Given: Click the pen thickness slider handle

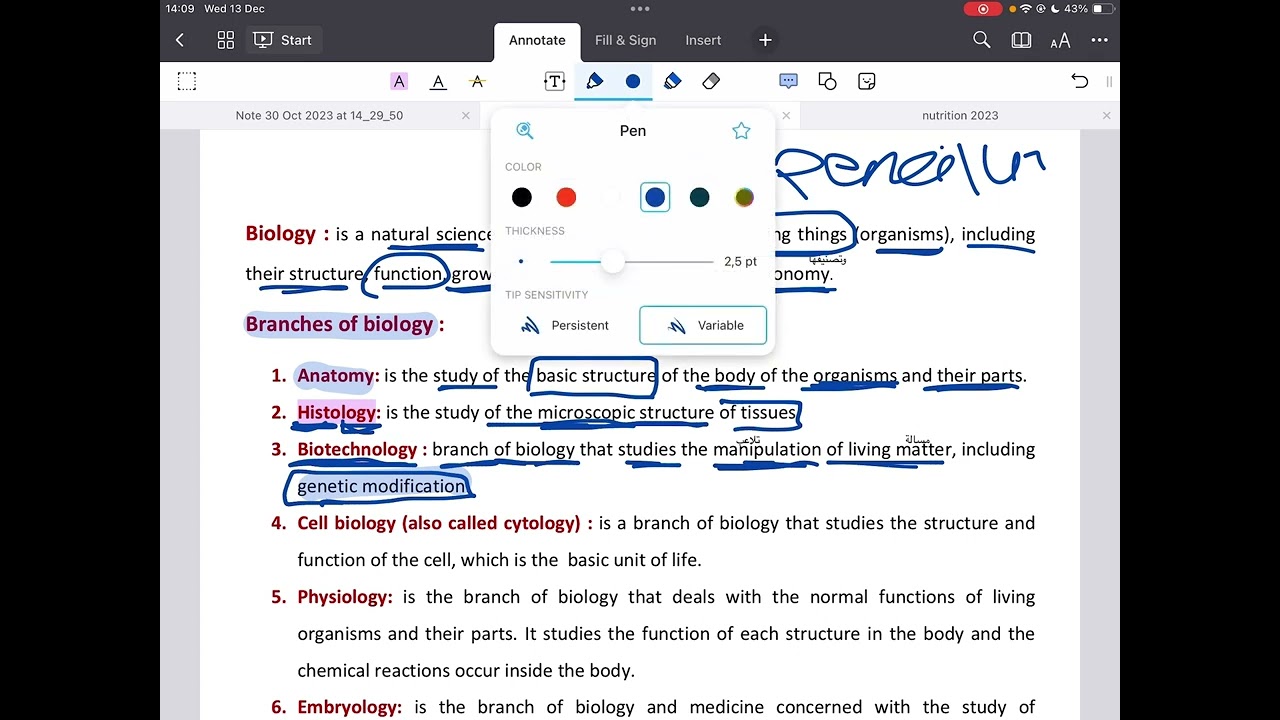Looking at the screenshot, I should [613, 261].
